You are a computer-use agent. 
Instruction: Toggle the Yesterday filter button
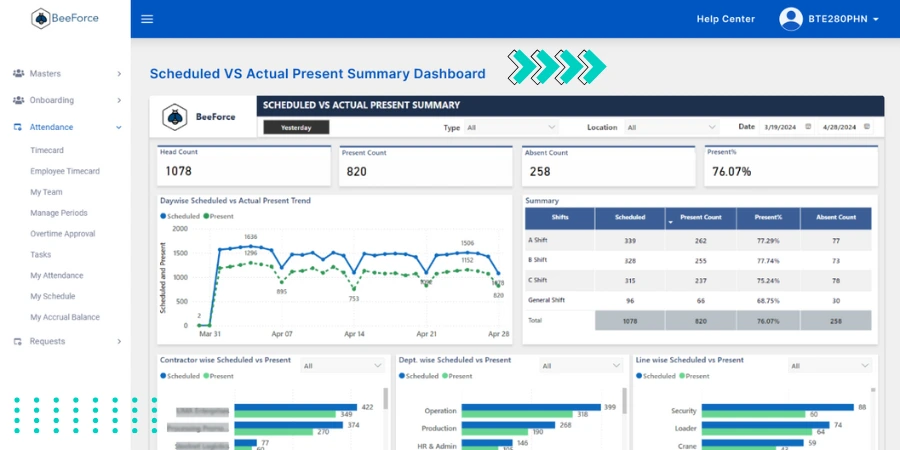[296, 128]
